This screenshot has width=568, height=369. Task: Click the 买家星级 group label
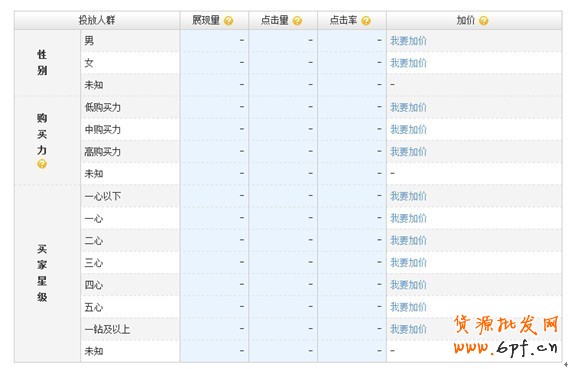click(42, 273)
